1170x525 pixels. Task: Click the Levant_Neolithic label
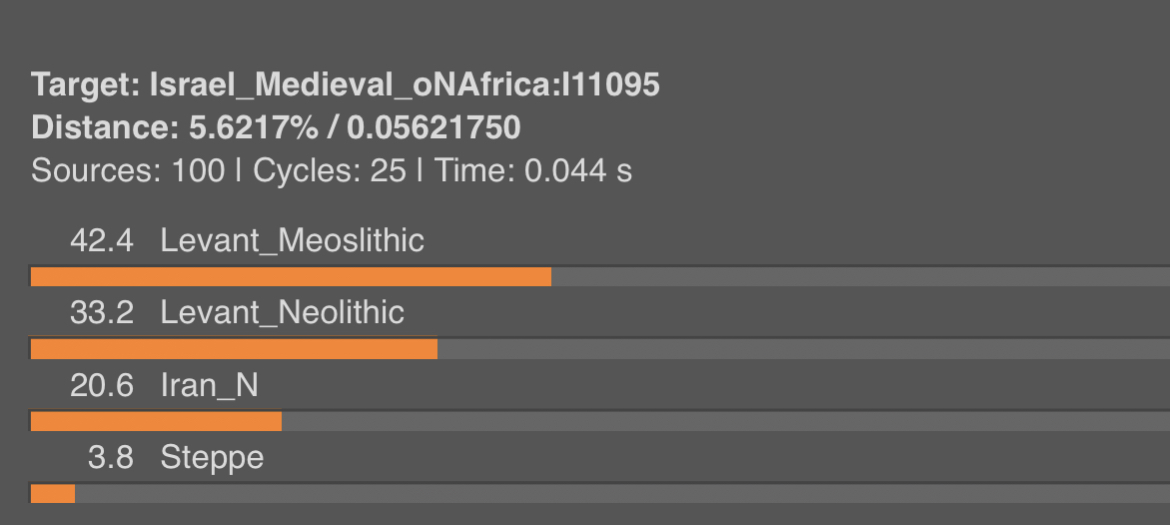click(282, 312)
